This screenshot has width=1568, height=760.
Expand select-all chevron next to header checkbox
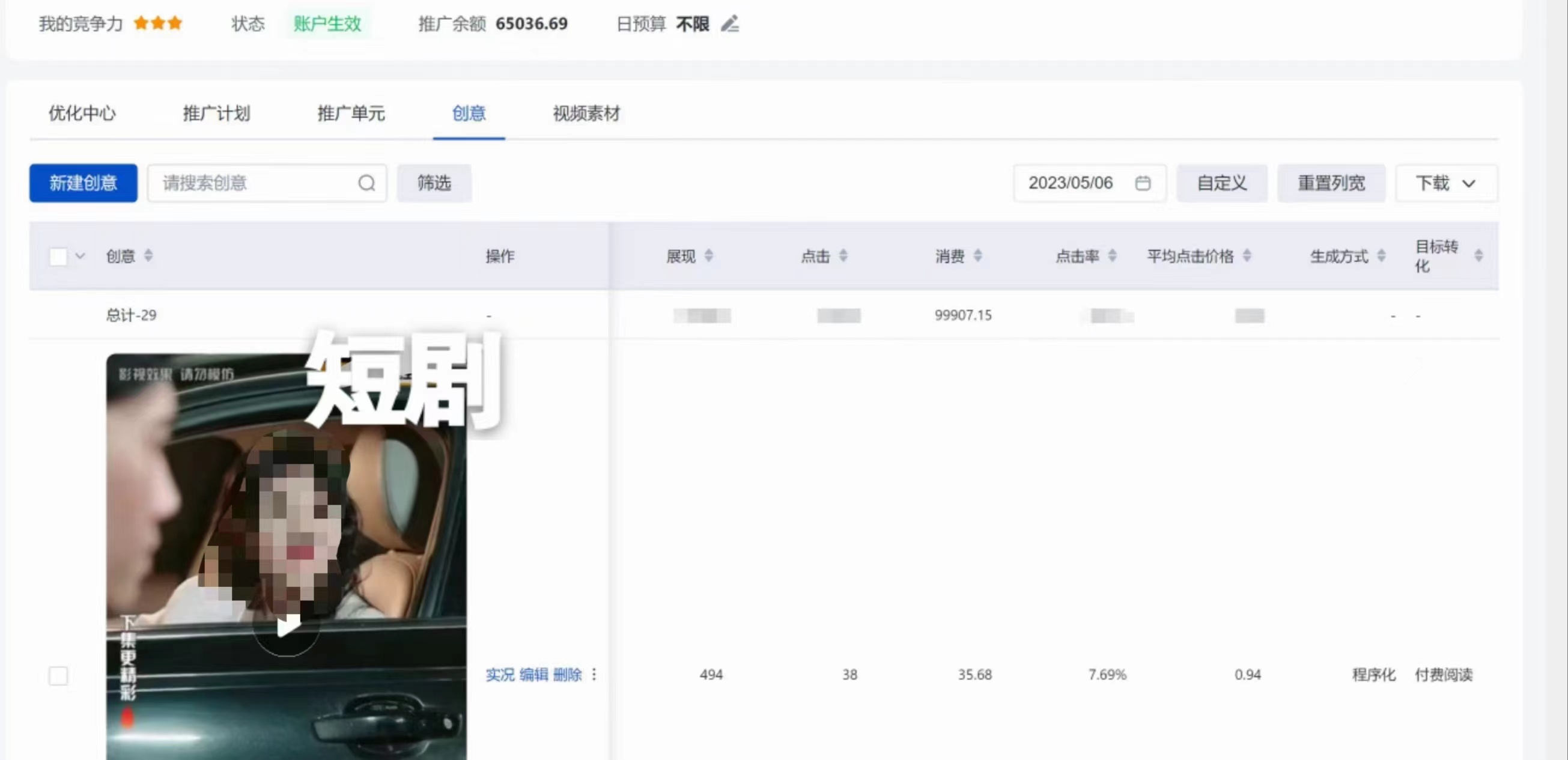click(x=80, y=256)
